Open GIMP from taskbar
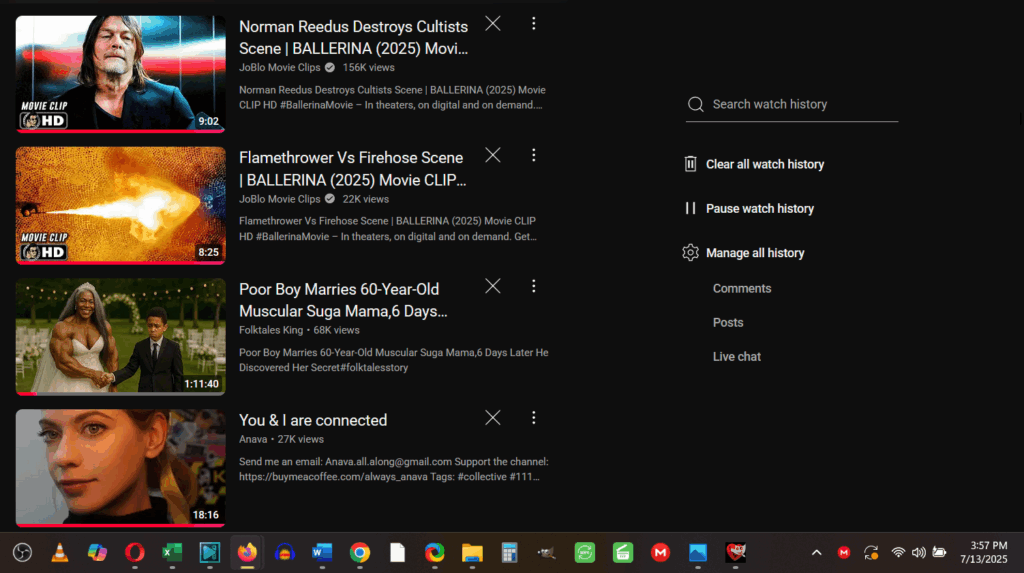This screenshot has width=1024, height=573. [547, 553]
